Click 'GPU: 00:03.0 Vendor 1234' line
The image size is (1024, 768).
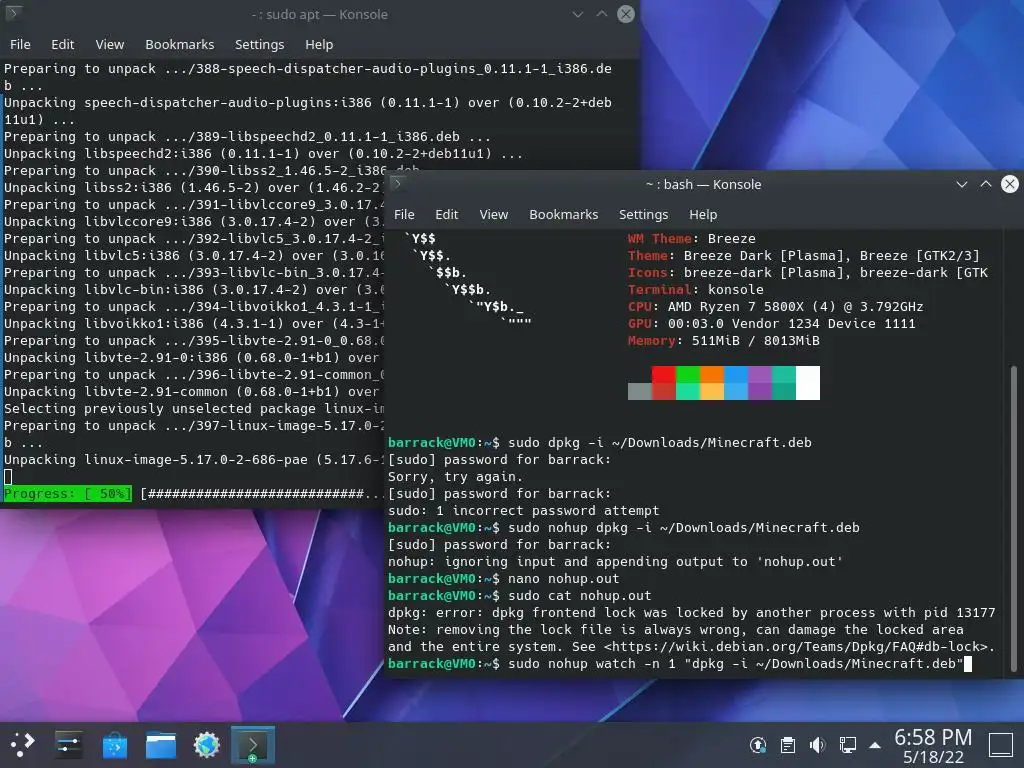(772, 323)
